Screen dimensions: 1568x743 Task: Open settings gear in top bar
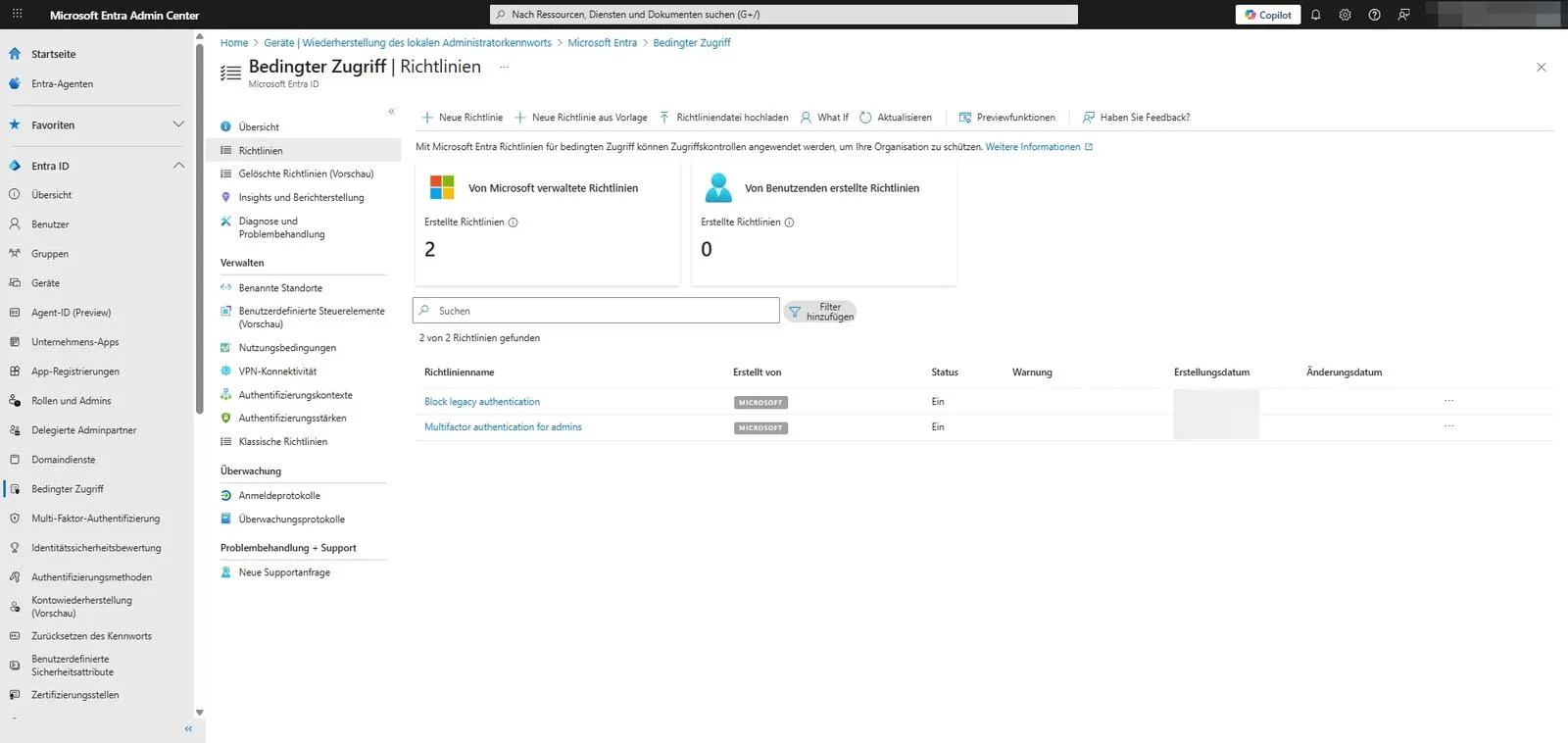click(1345, 15)
